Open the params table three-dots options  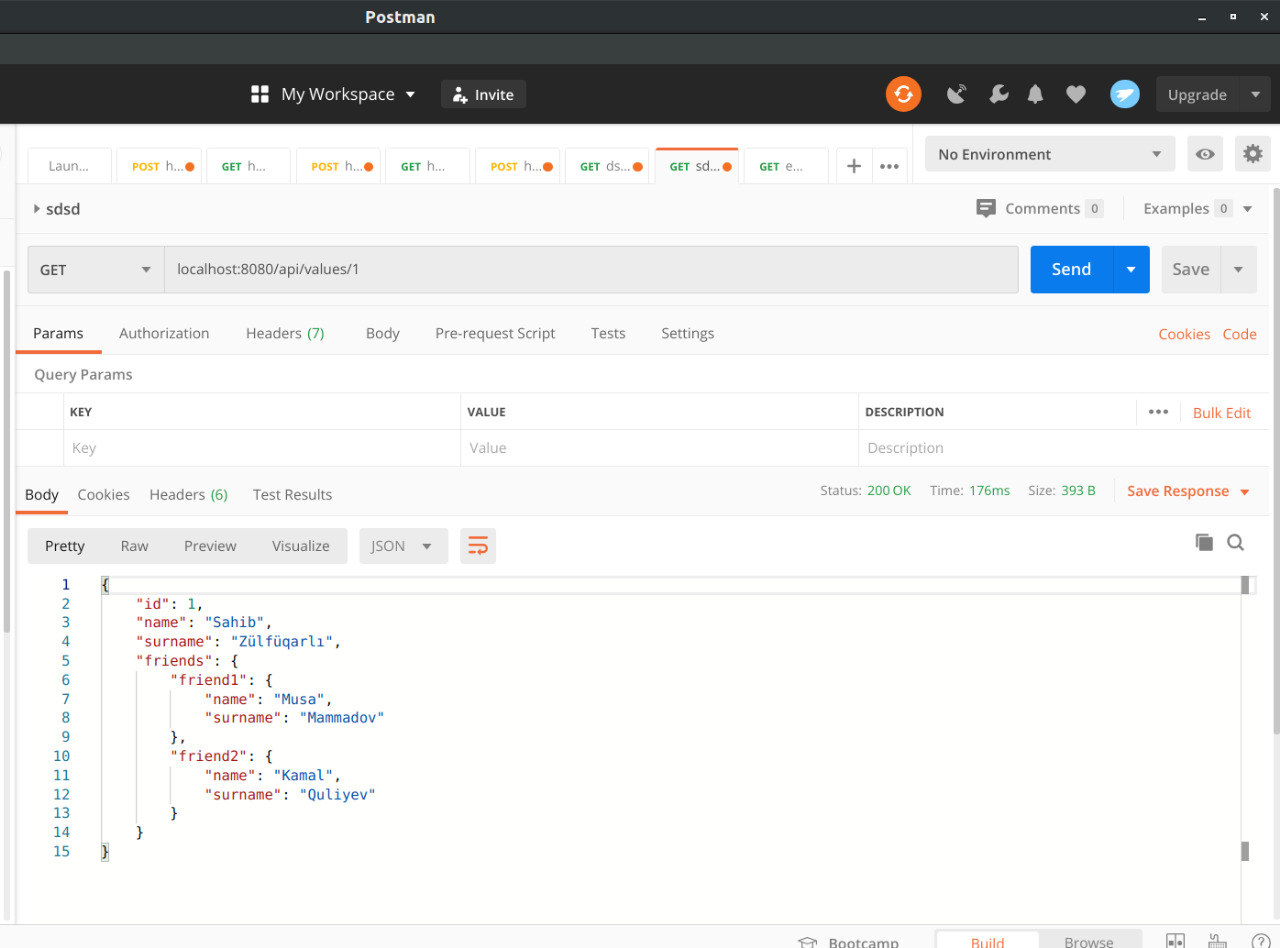coord(1158,412)
